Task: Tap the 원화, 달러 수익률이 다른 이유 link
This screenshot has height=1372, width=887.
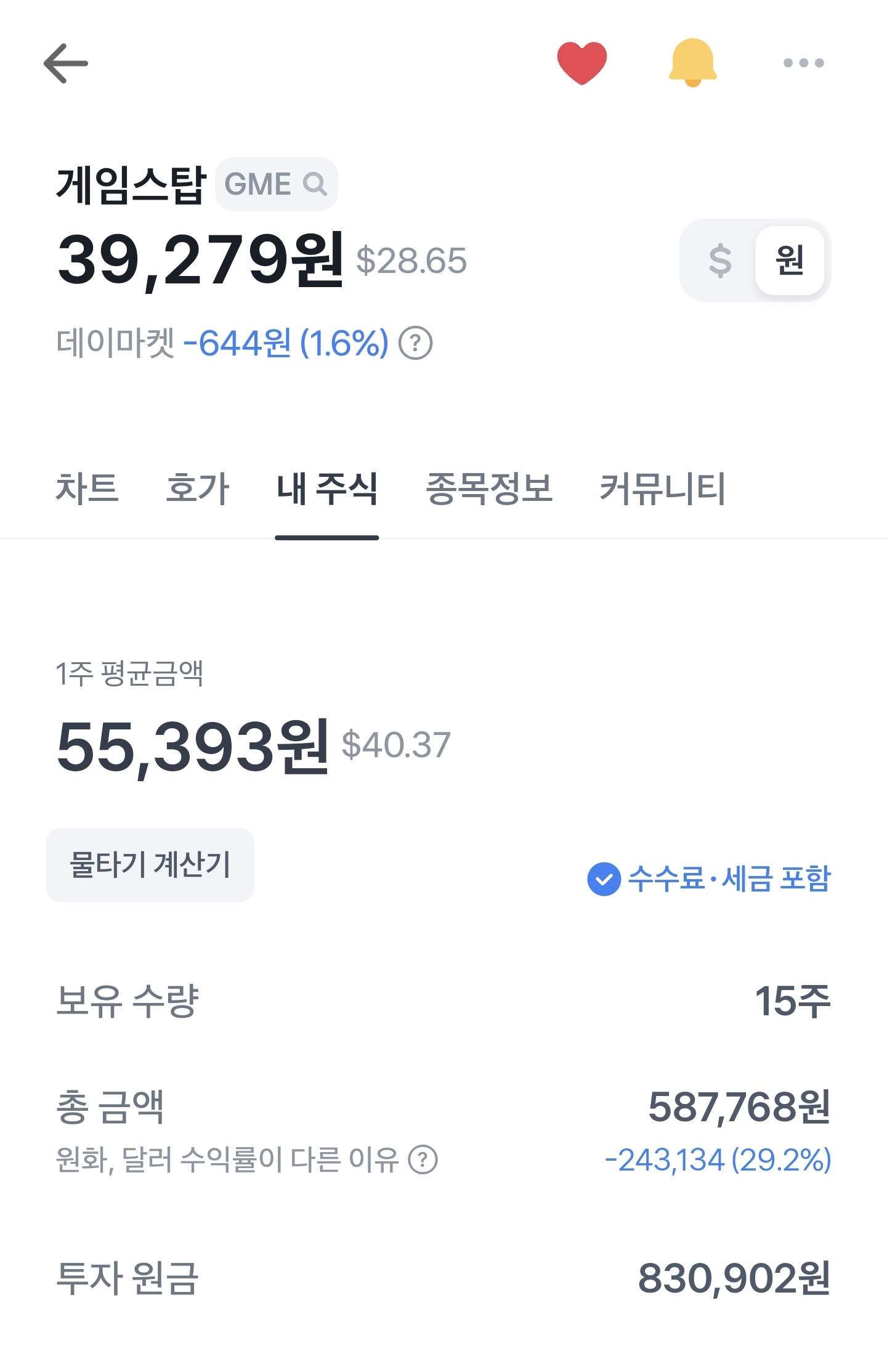Action: pyautogui.click(x=227, y=1159)
